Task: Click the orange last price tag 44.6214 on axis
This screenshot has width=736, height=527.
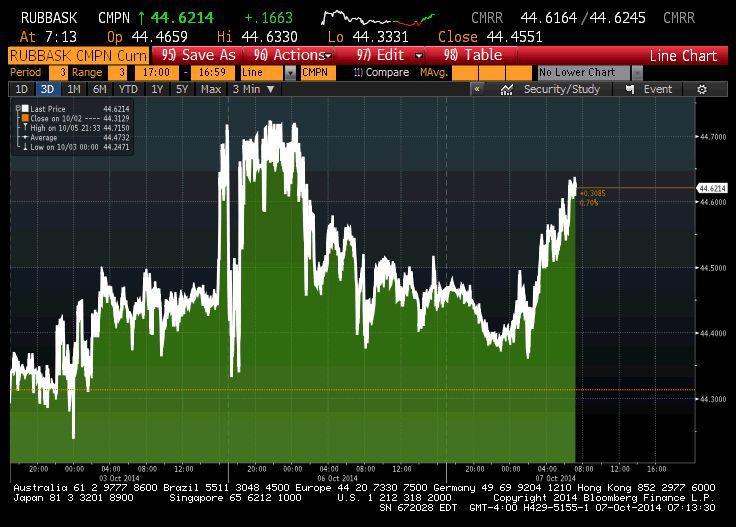Action: [x=712, y=188]
